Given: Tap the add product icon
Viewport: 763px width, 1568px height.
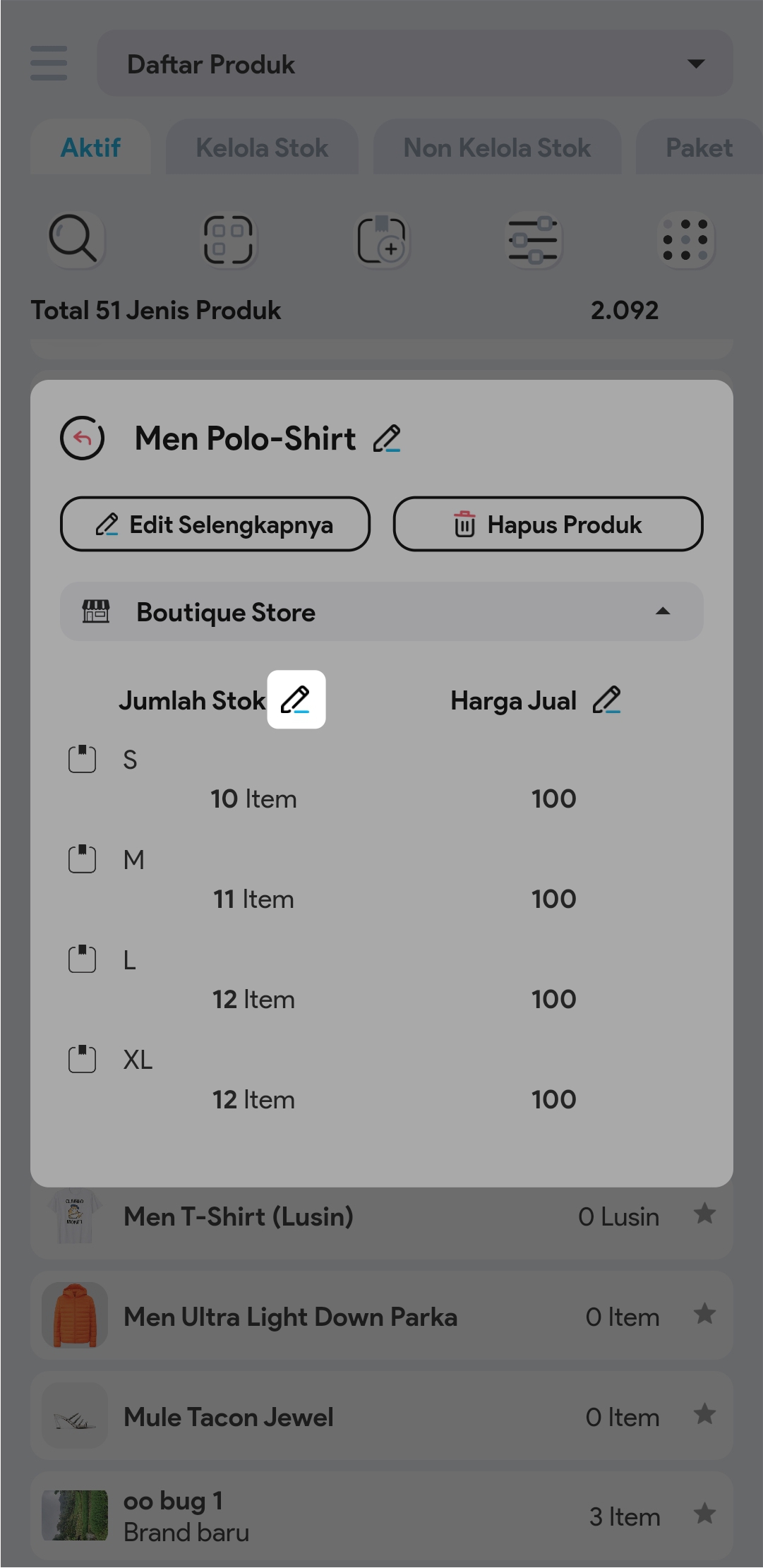Looking at the screenshot, I should pos(382,240).
